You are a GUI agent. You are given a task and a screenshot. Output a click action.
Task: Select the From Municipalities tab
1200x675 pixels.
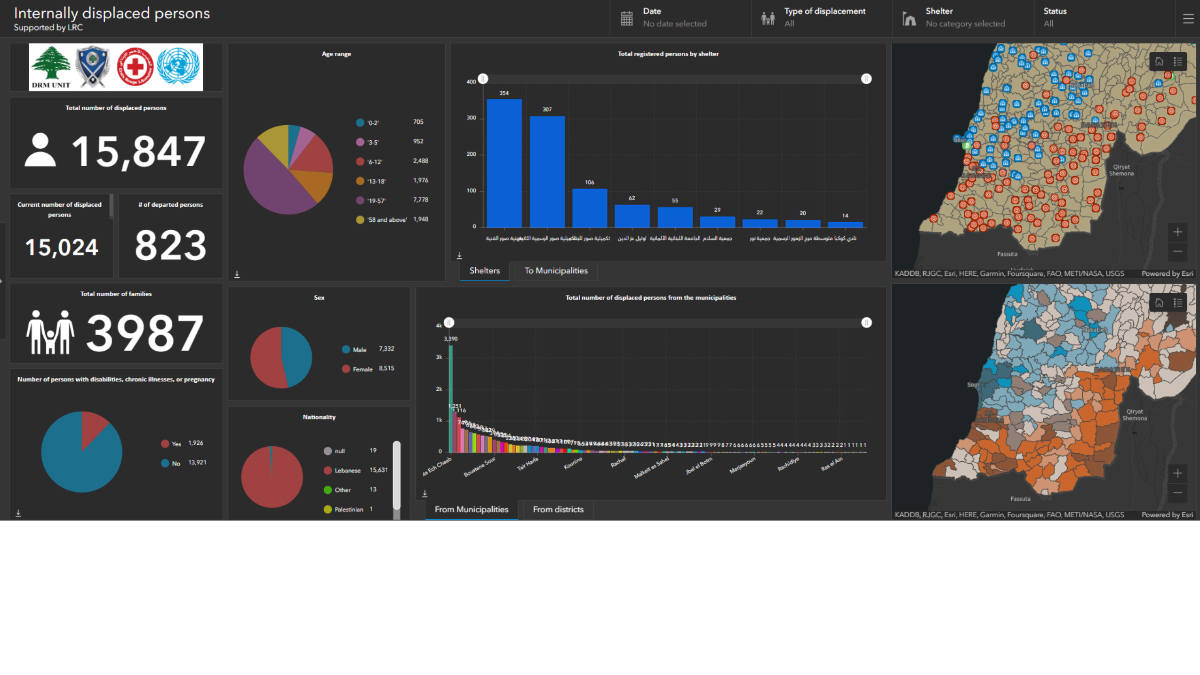(472, 510)
